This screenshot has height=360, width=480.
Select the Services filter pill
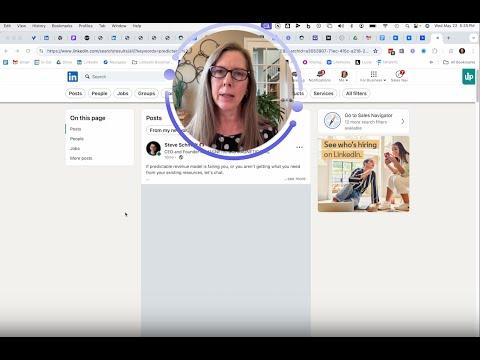[x=323, y=93]
